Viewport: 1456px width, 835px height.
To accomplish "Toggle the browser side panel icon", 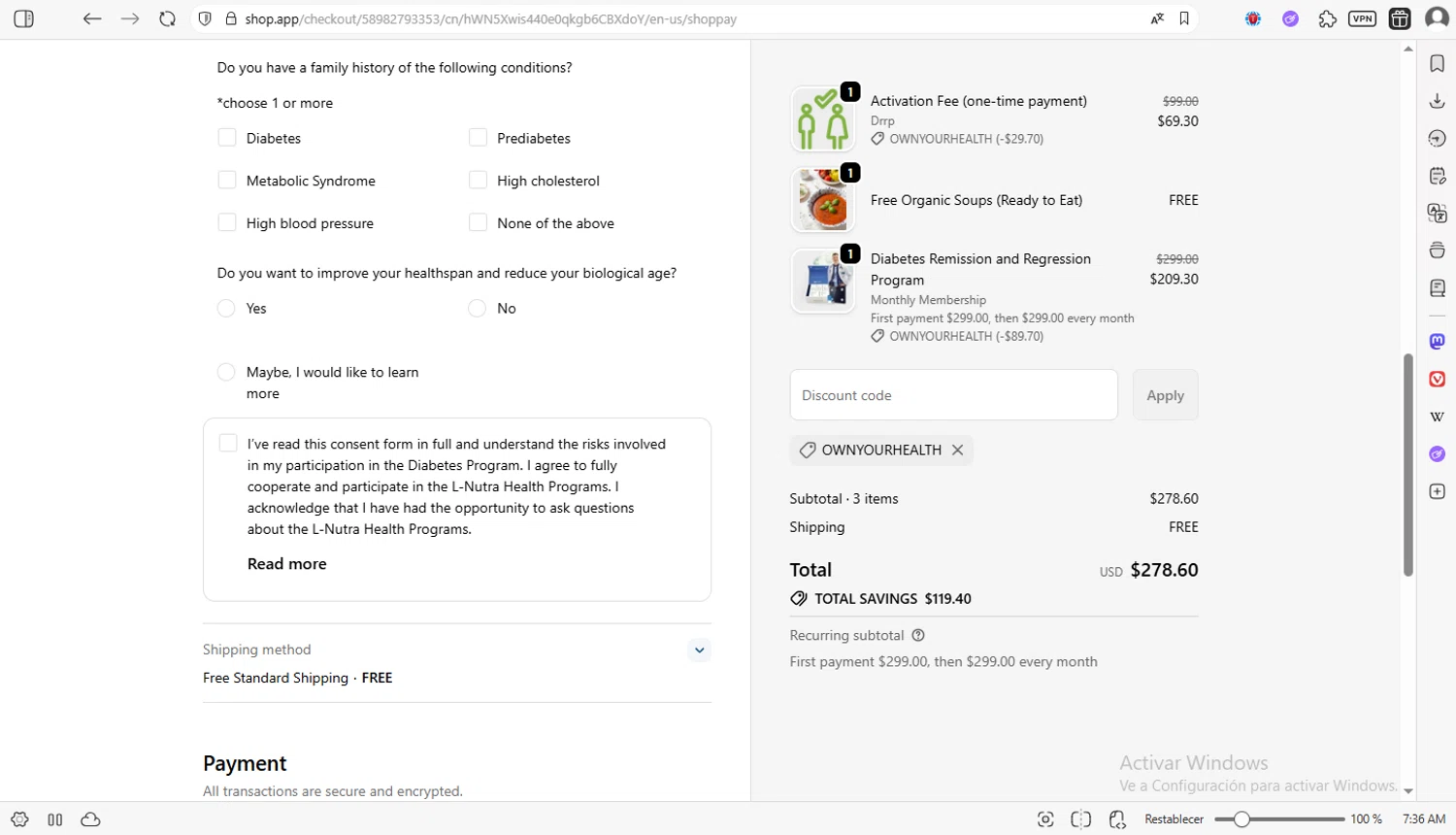I will tap(24, 18).
